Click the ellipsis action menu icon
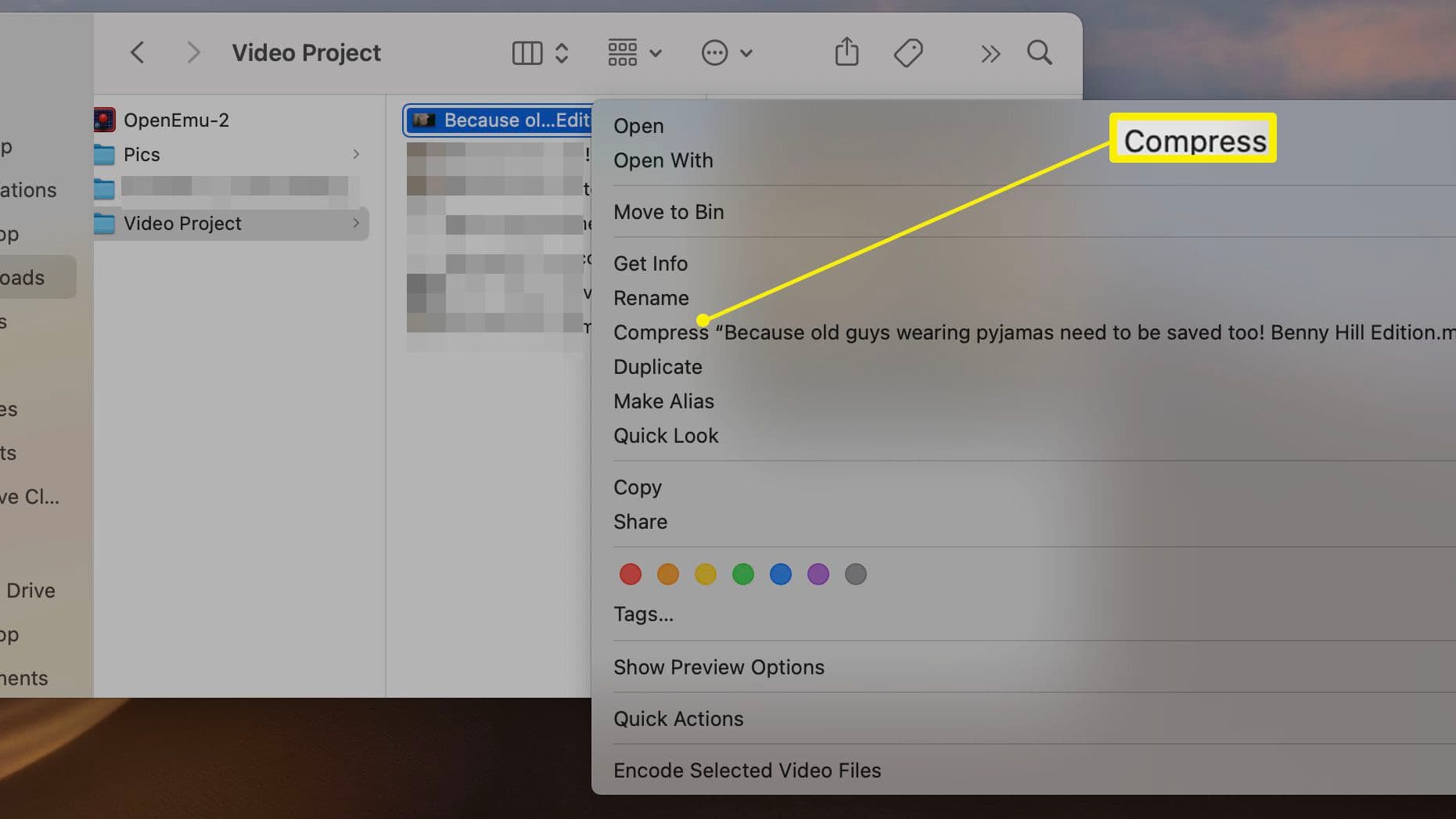1456x819 pixels. (714, 53)
